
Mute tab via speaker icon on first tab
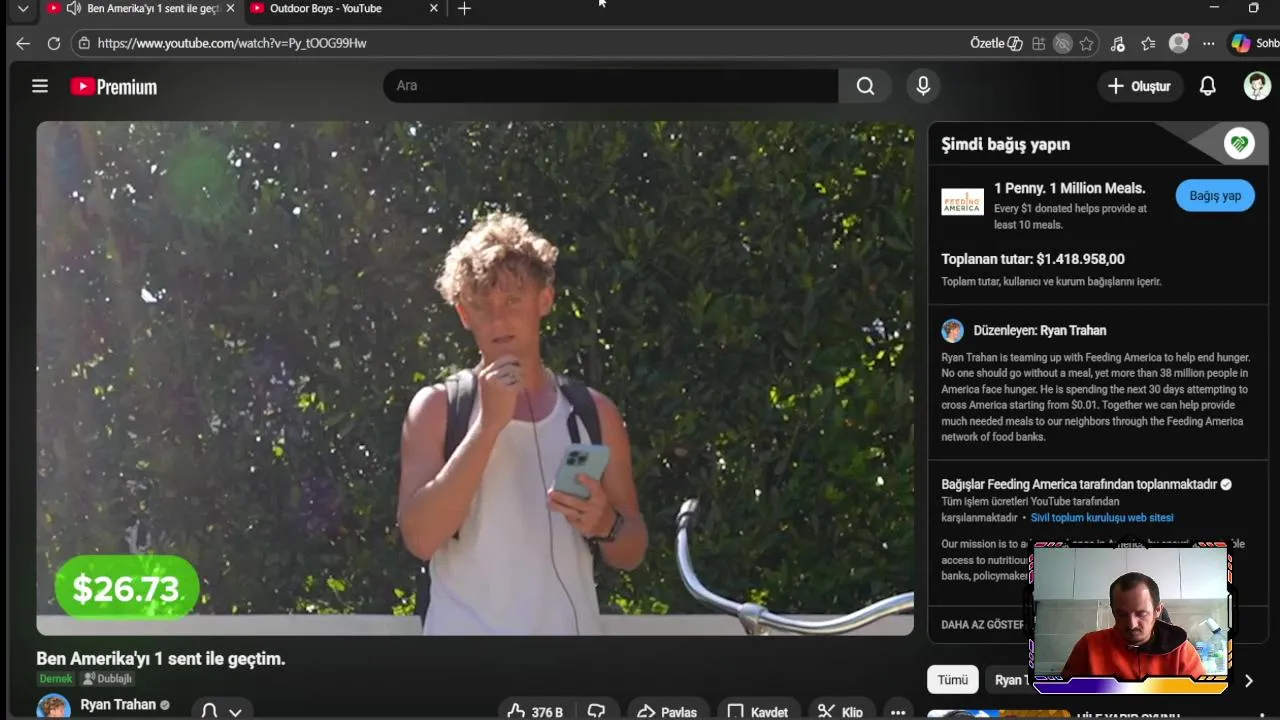(x=73, y=8)
